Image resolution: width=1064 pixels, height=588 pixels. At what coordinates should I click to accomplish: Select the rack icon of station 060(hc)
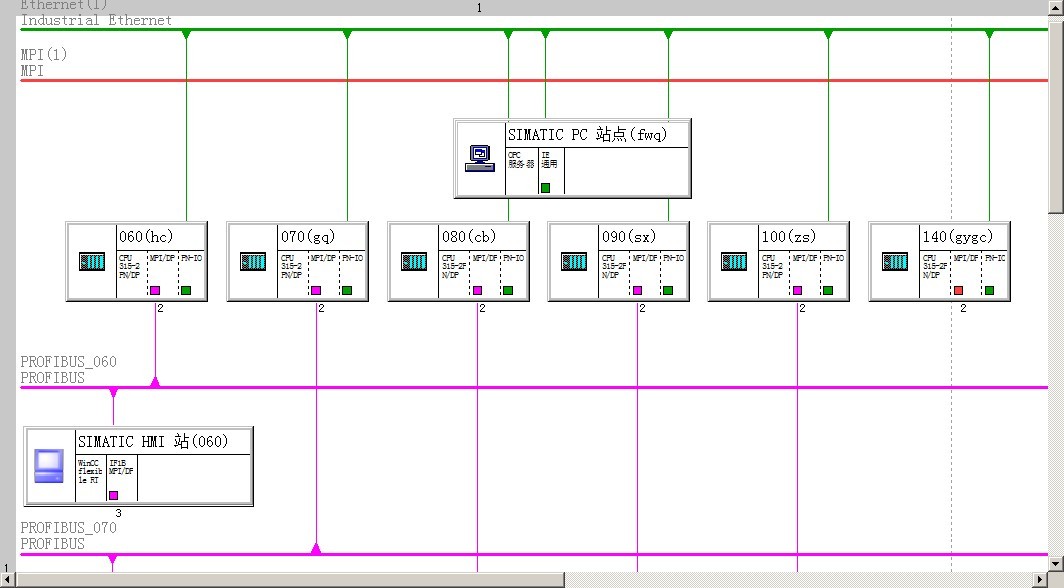[x=92, y=261]
